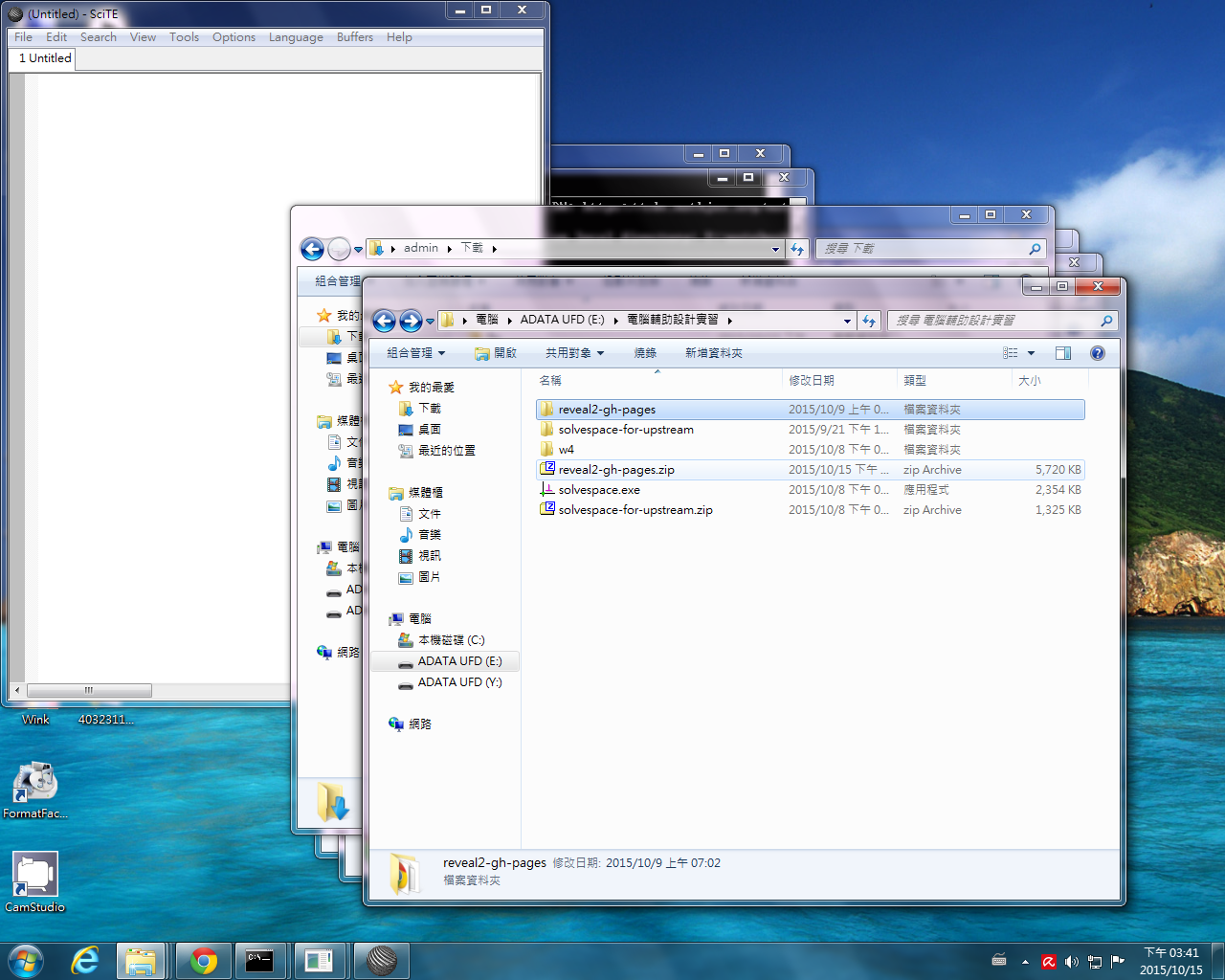
Task: Click 電腦輔助設計實習 breadcrumb segment
Action: coord(673,320)
